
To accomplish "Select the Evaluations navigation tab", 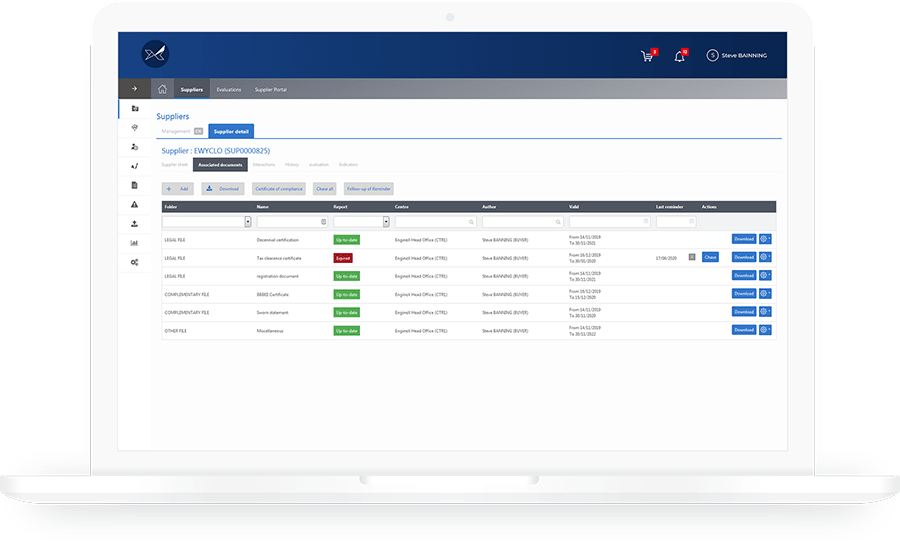I will (229, 90).
